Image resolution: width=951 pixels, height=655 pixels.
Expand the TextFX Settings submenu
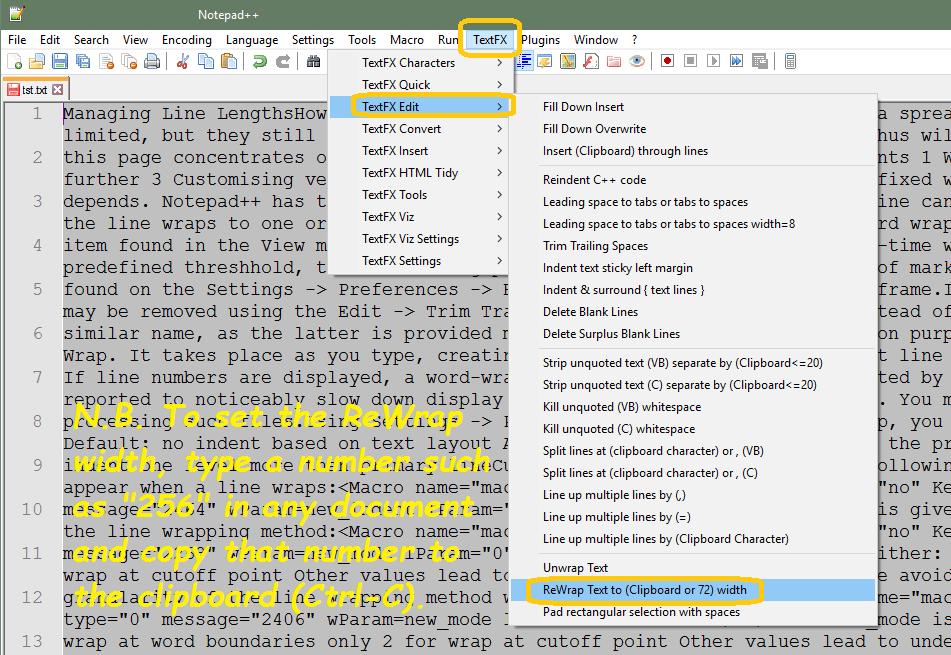pyautogui.click(x=420, y=261)
